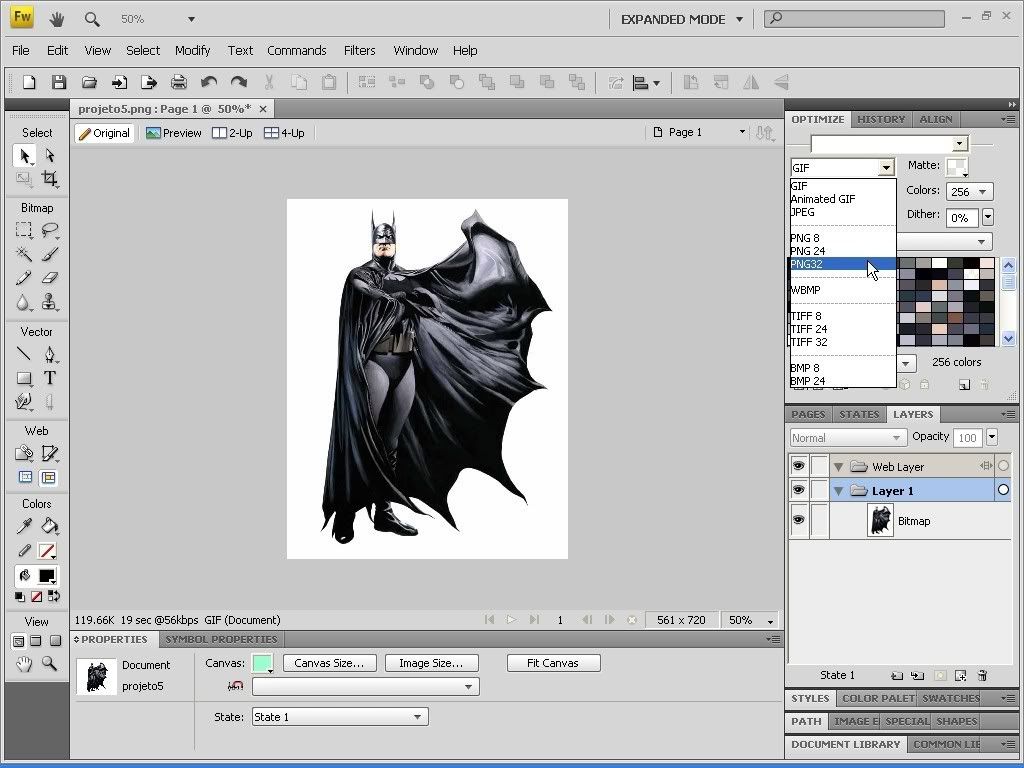The image size is (1024, 768).
Task: Open the Dither percentage dropdown arrow
Action: 988,217
